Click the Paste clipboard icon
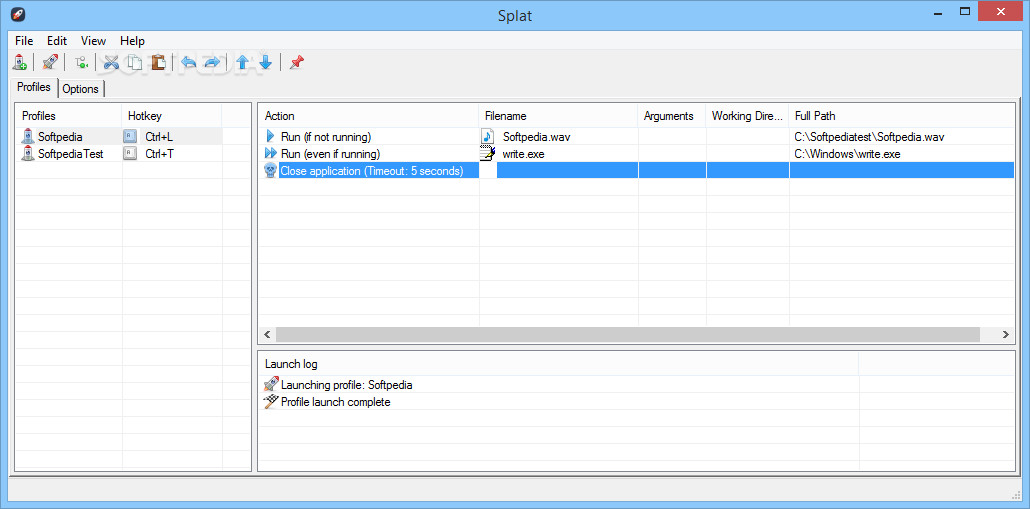This screenshot has width=1030, height=509. pyautogui.click(x=158, y=62)
